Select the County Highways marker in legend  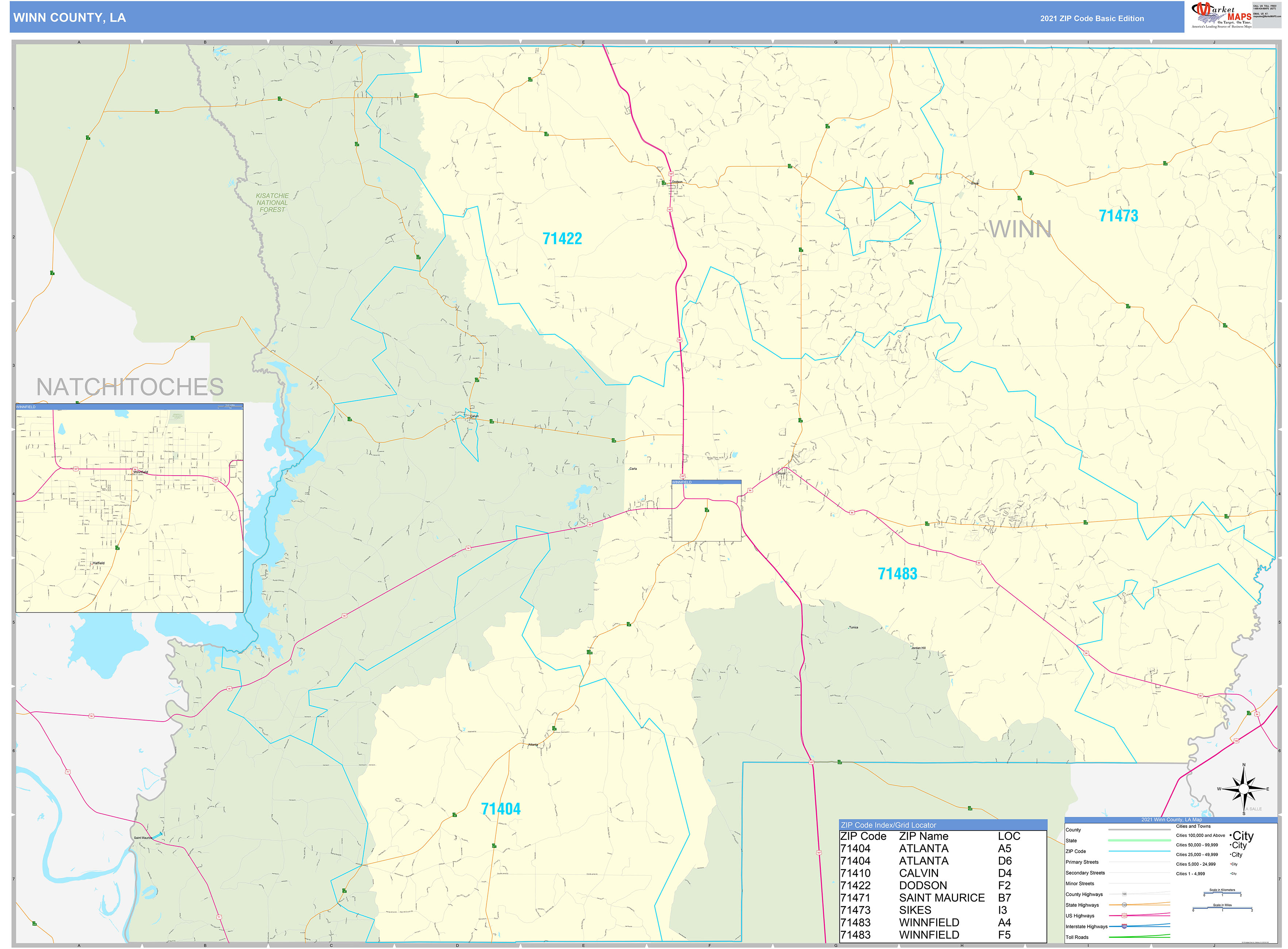point(1125,894)
